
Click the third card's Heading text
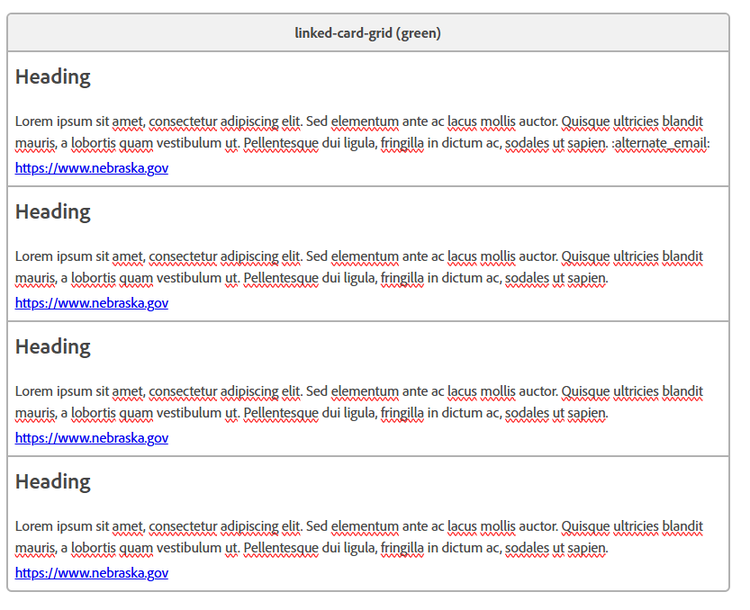pos(52,347)
